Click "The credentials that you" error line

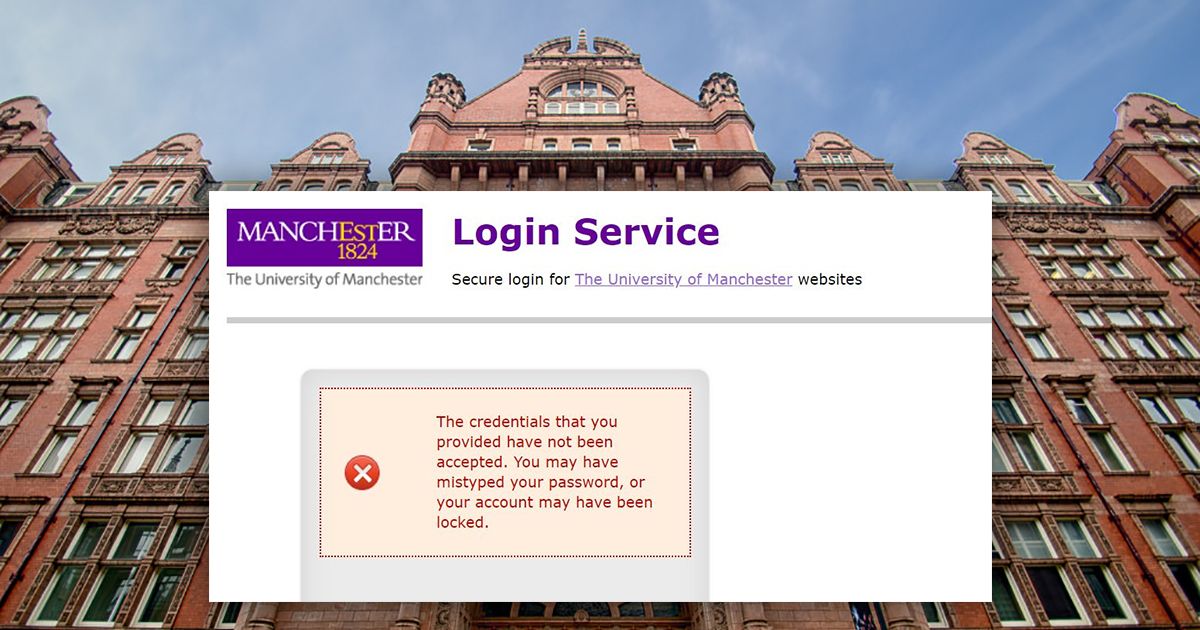(527, 422)
